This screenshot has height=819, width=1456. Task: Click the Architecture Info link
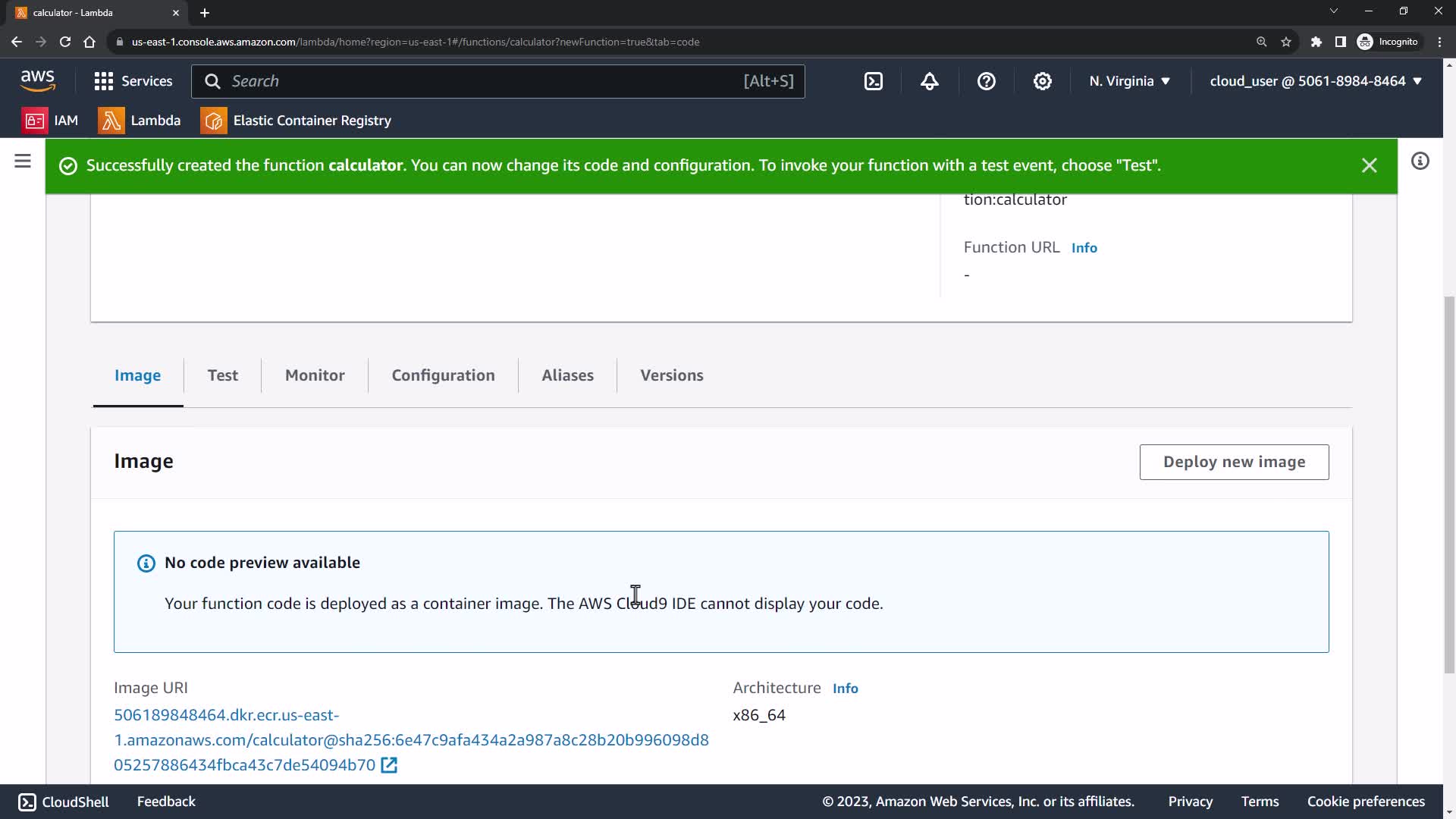845,689
